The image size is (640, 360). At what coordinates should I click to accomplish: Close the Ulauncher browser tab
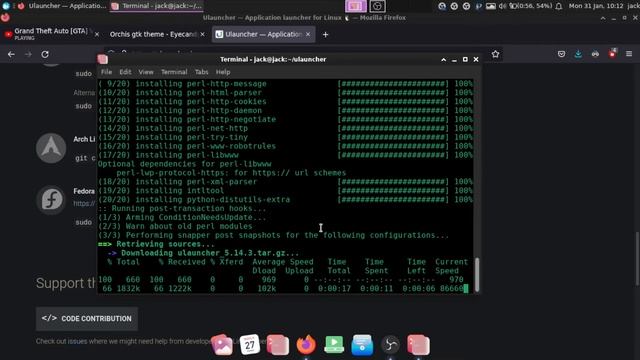tap(308, 35)
